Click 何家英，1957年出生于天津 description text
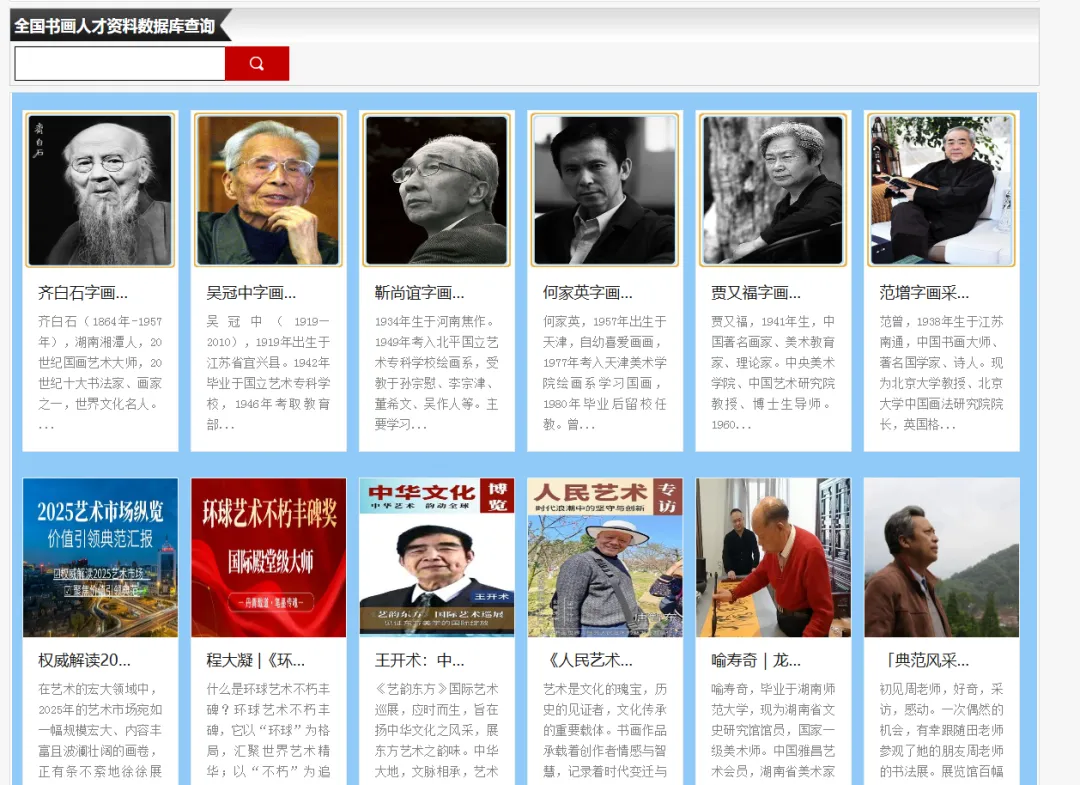This screenshot has width=1080, height=785. pyautogui.click(x=605, y=373)
